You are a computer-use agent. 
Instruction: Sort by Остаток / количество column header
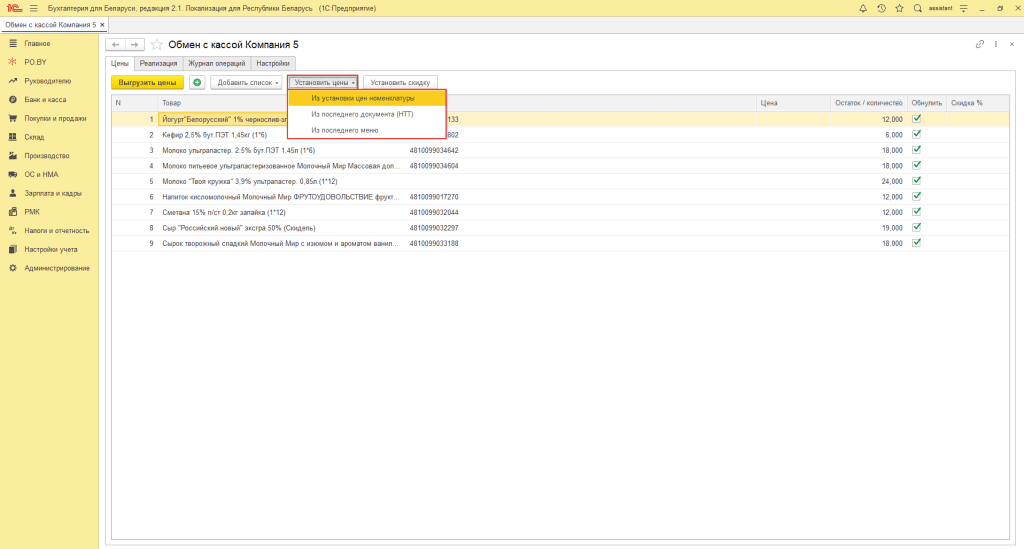coord(869,102)
